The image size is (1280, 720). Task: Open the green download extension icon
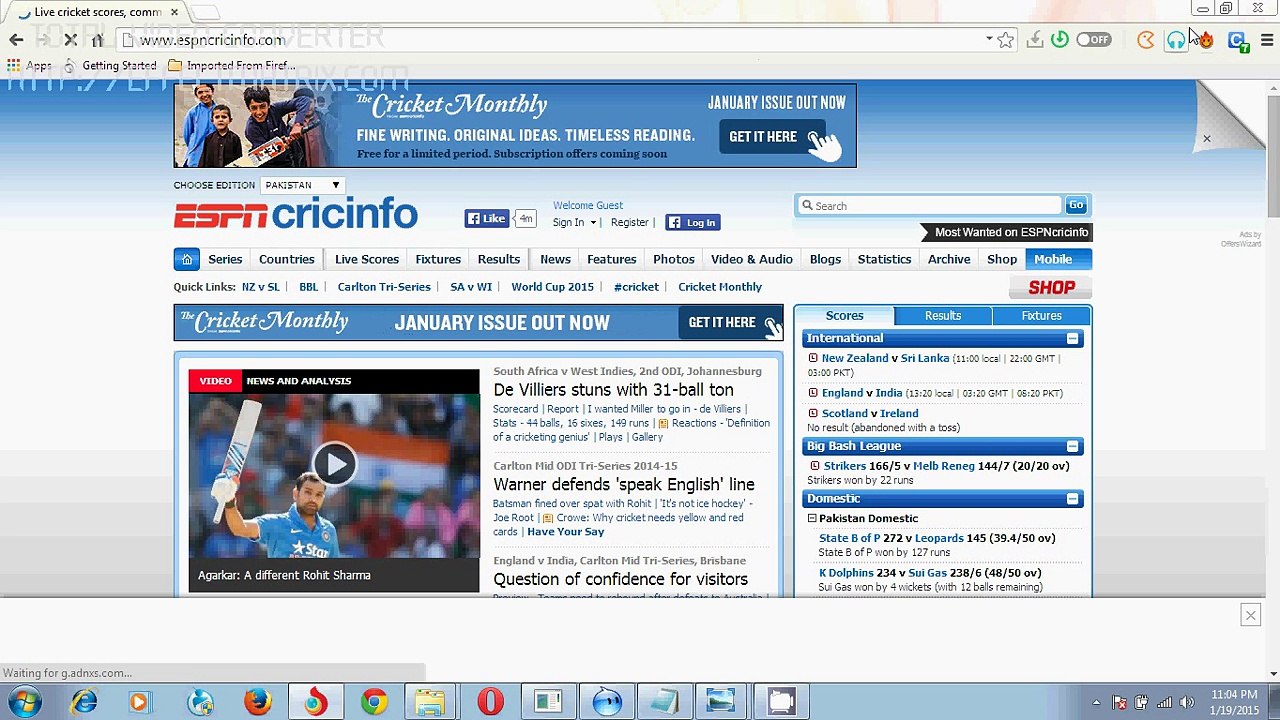pos(1060,40)
